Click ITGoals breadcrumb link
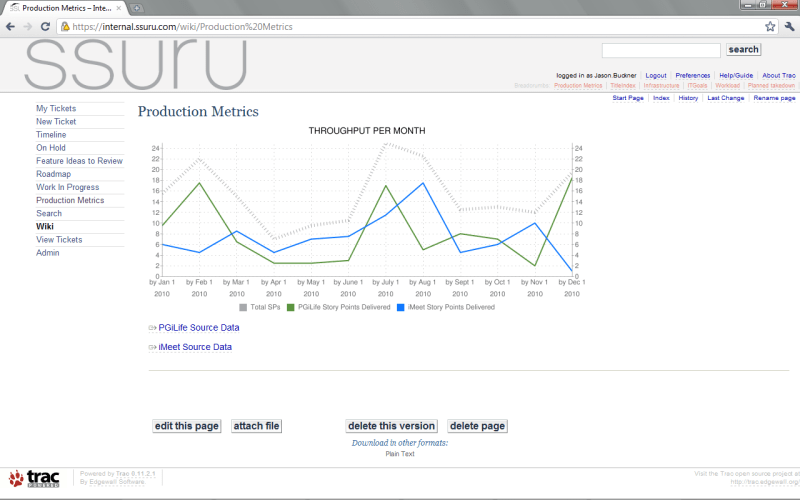800x500 pixels. coord(697,86)
